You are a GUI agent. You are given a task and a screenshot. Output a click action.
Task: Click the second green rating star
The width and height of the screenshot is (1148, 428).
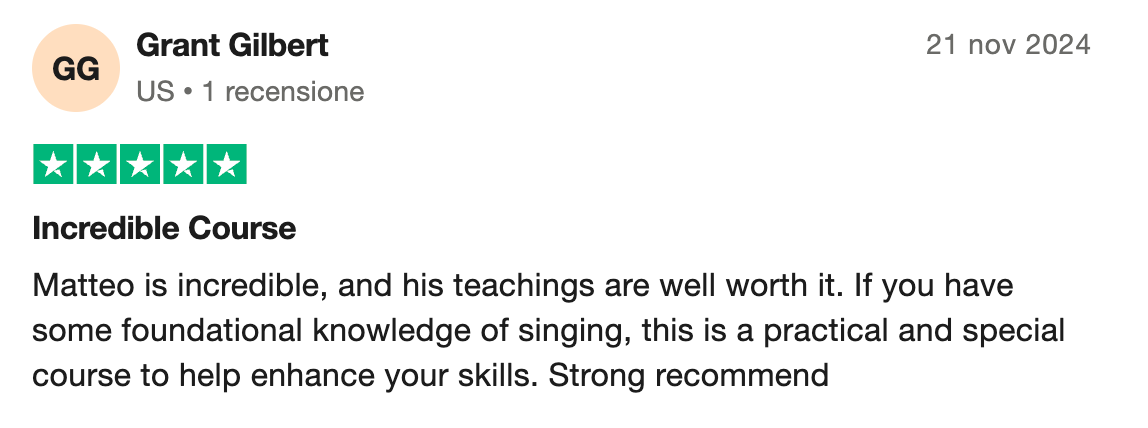coord(97,165)
